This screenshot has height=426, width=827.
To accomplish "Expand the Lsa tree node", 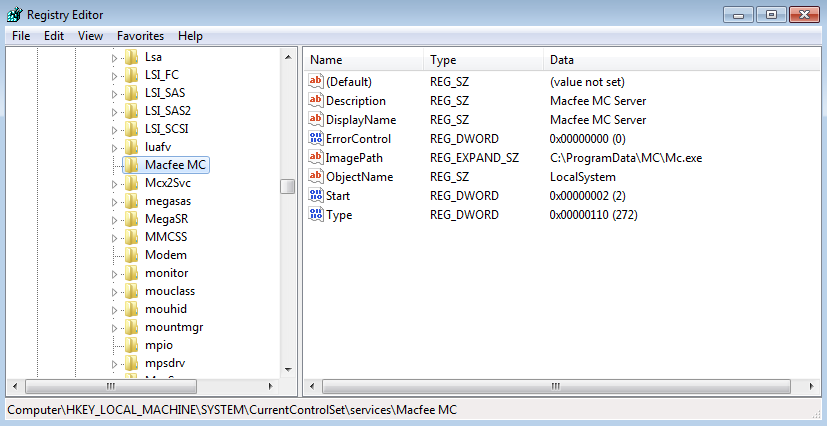I will (114, 57).
